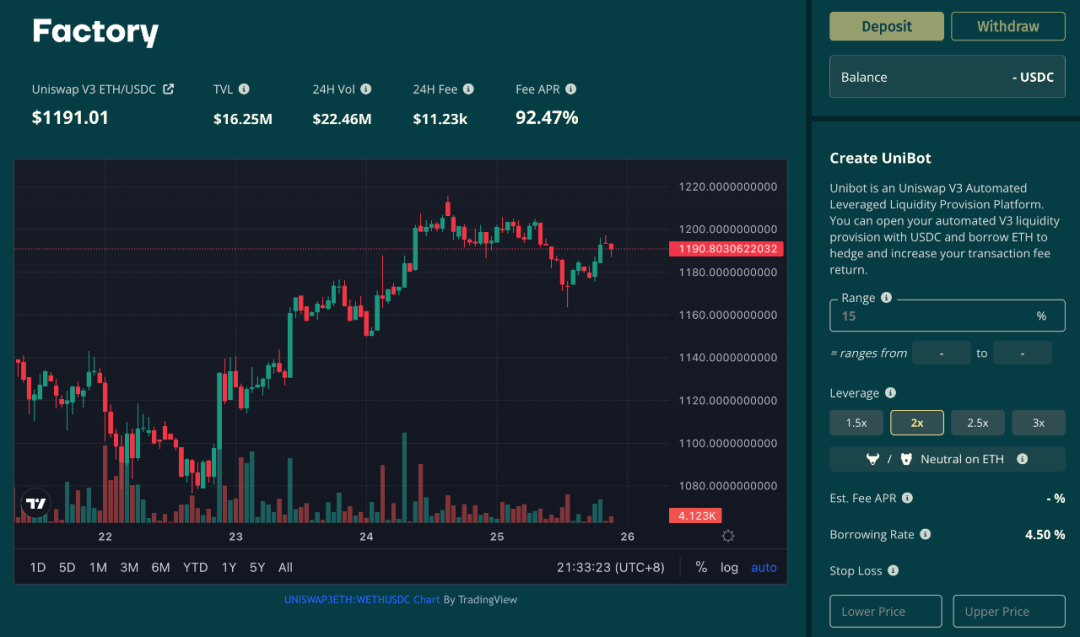Set chart range to 1Y

[229, 567]
